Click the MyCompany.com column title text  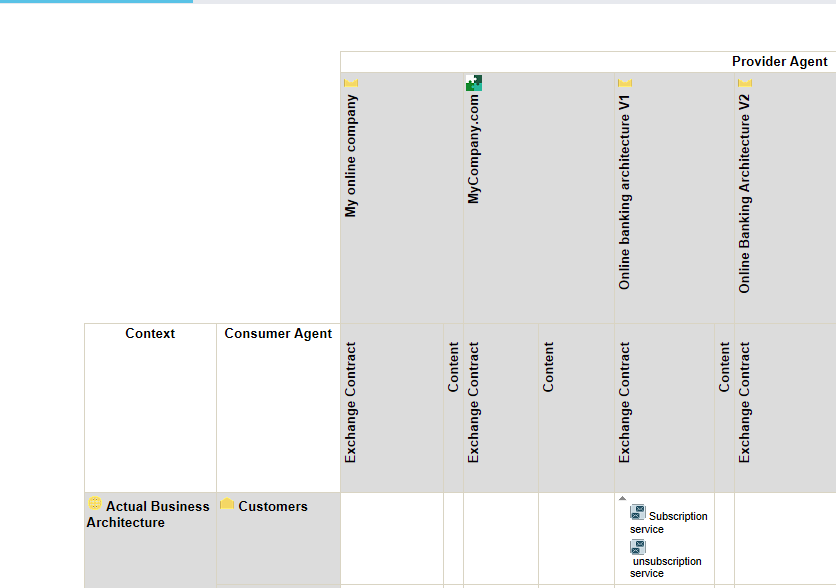coord(474,149)
